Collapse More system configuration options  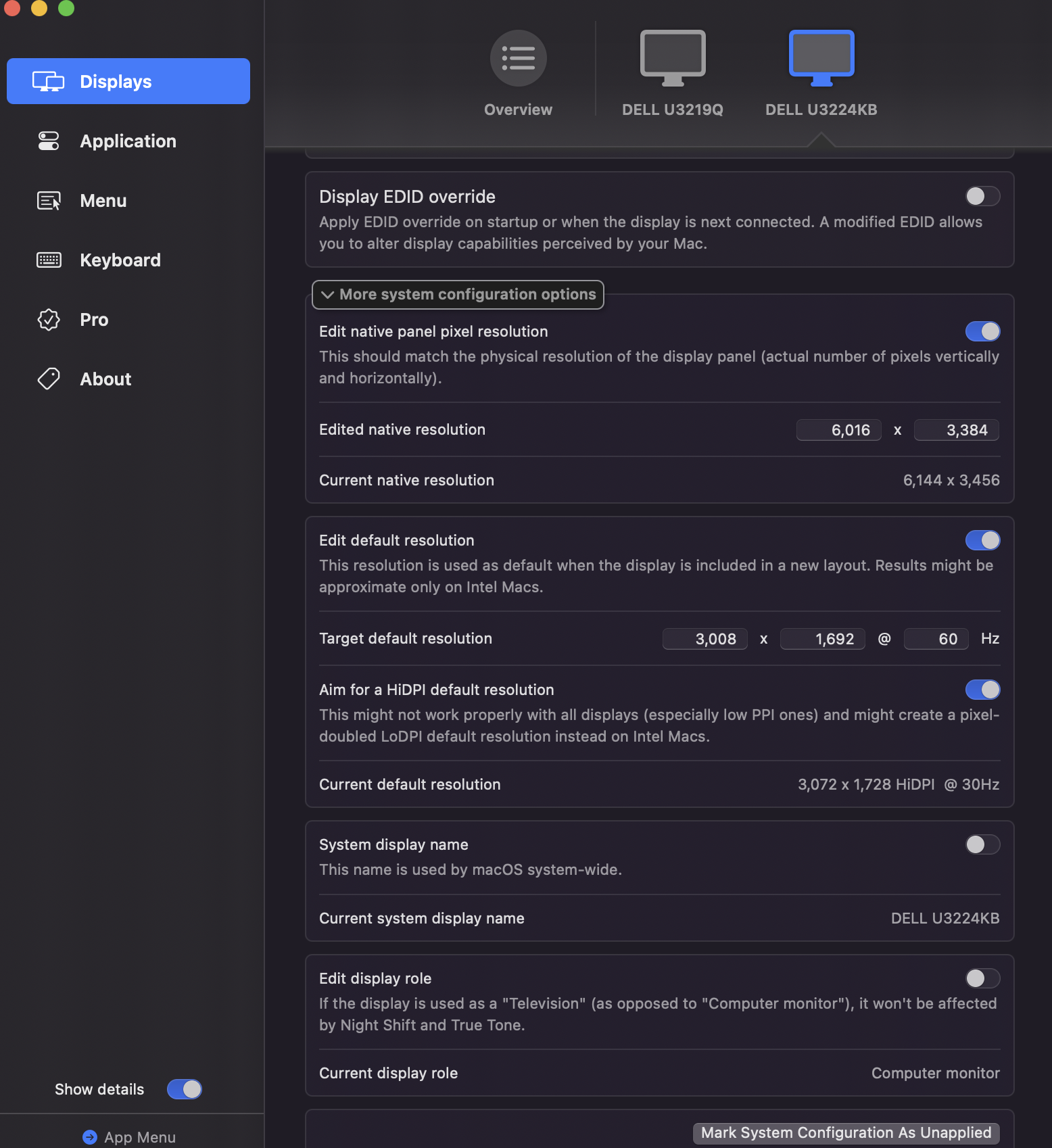point(458,295)
